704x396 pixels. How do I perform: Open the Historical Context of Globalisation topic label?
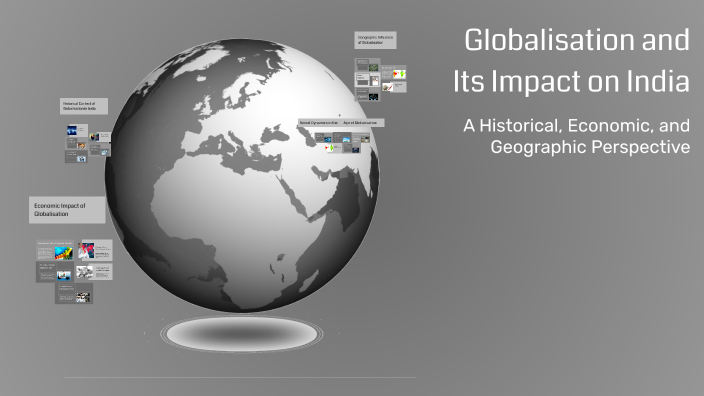pyautogui.click(x=84, y=106)
